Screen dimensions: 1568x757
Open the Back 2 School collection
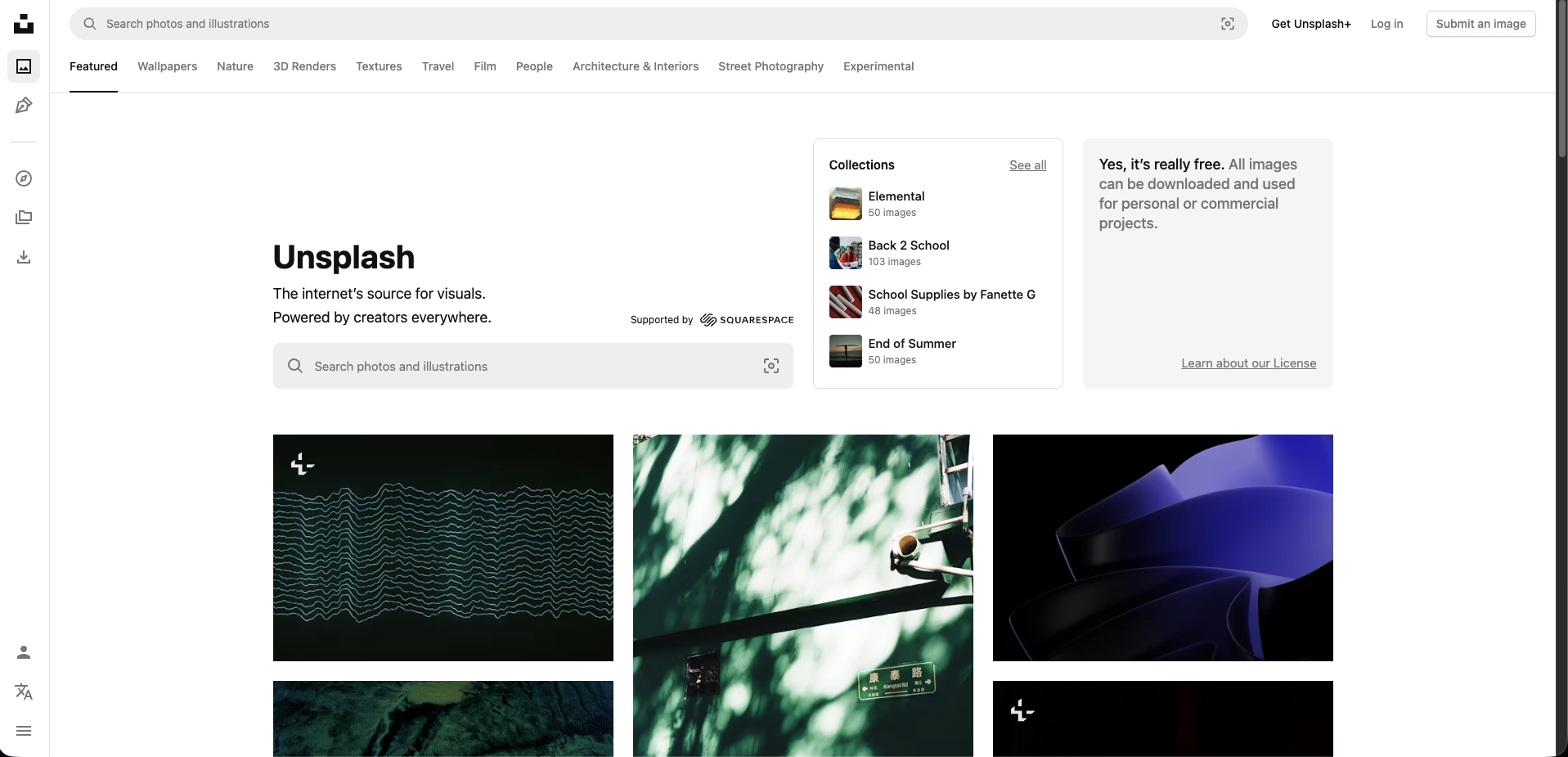coord(908,246)
